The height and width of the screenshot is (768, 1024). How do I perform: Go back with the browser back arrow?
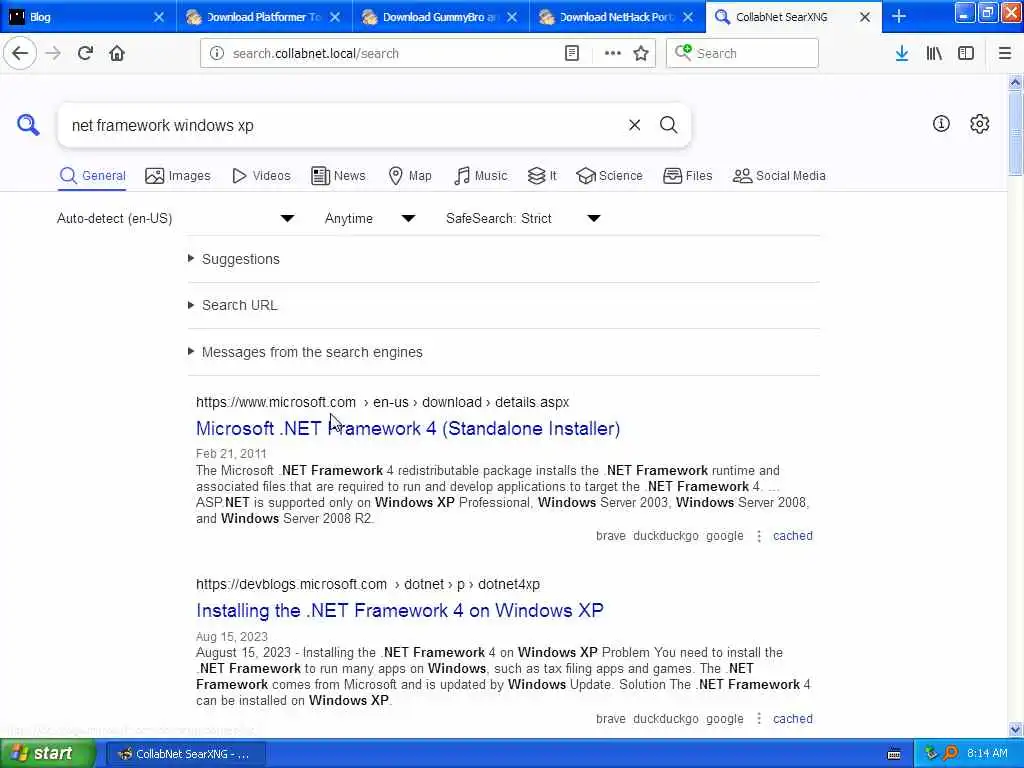[x=20, y=53]
